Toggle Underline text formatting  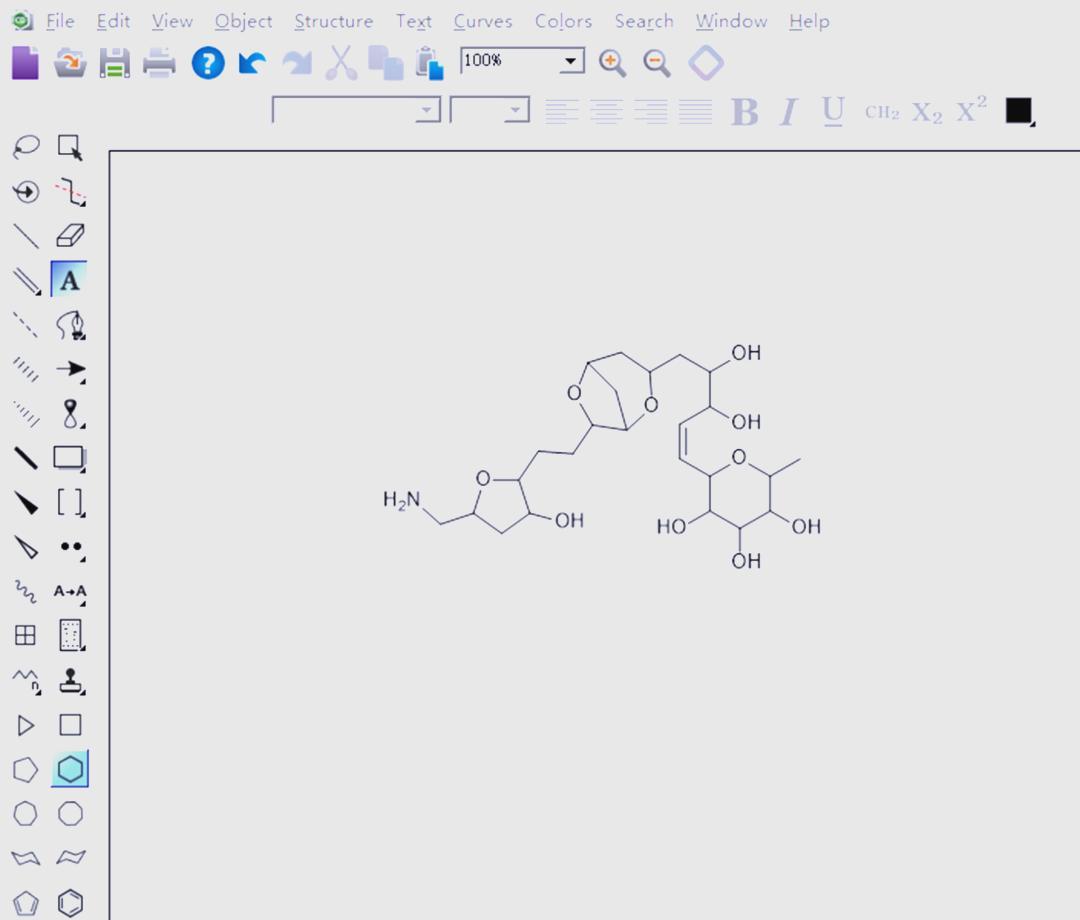[x=833, y=111]
